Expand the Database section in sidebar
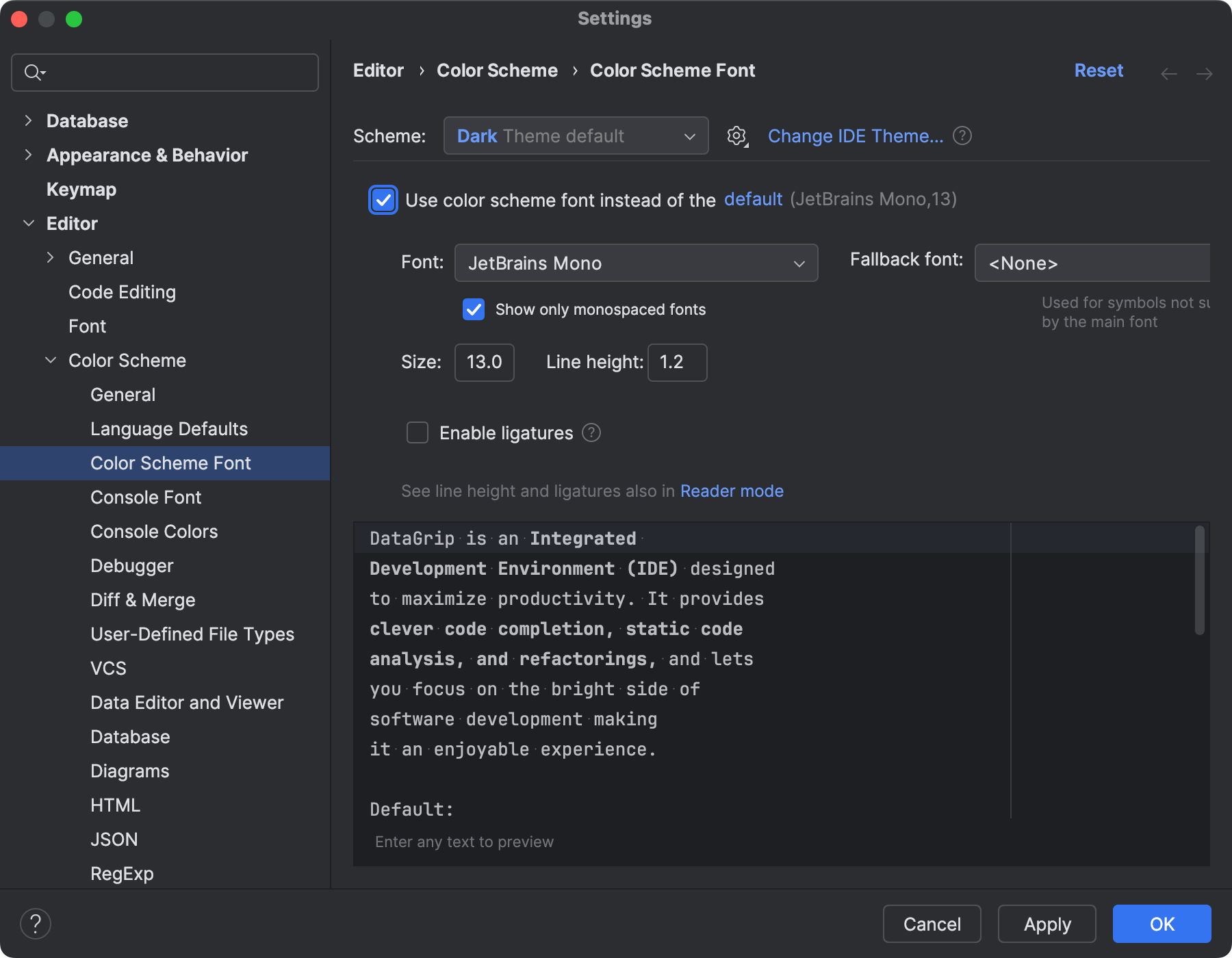 [x=28, y=120]
